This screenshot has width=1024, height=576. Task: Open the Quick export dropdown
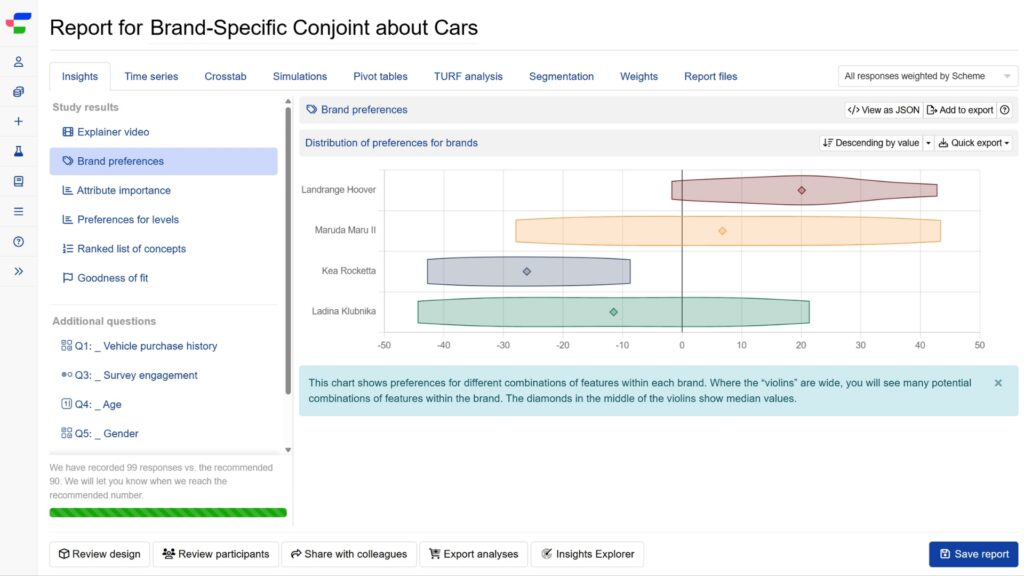coord(973,143)
